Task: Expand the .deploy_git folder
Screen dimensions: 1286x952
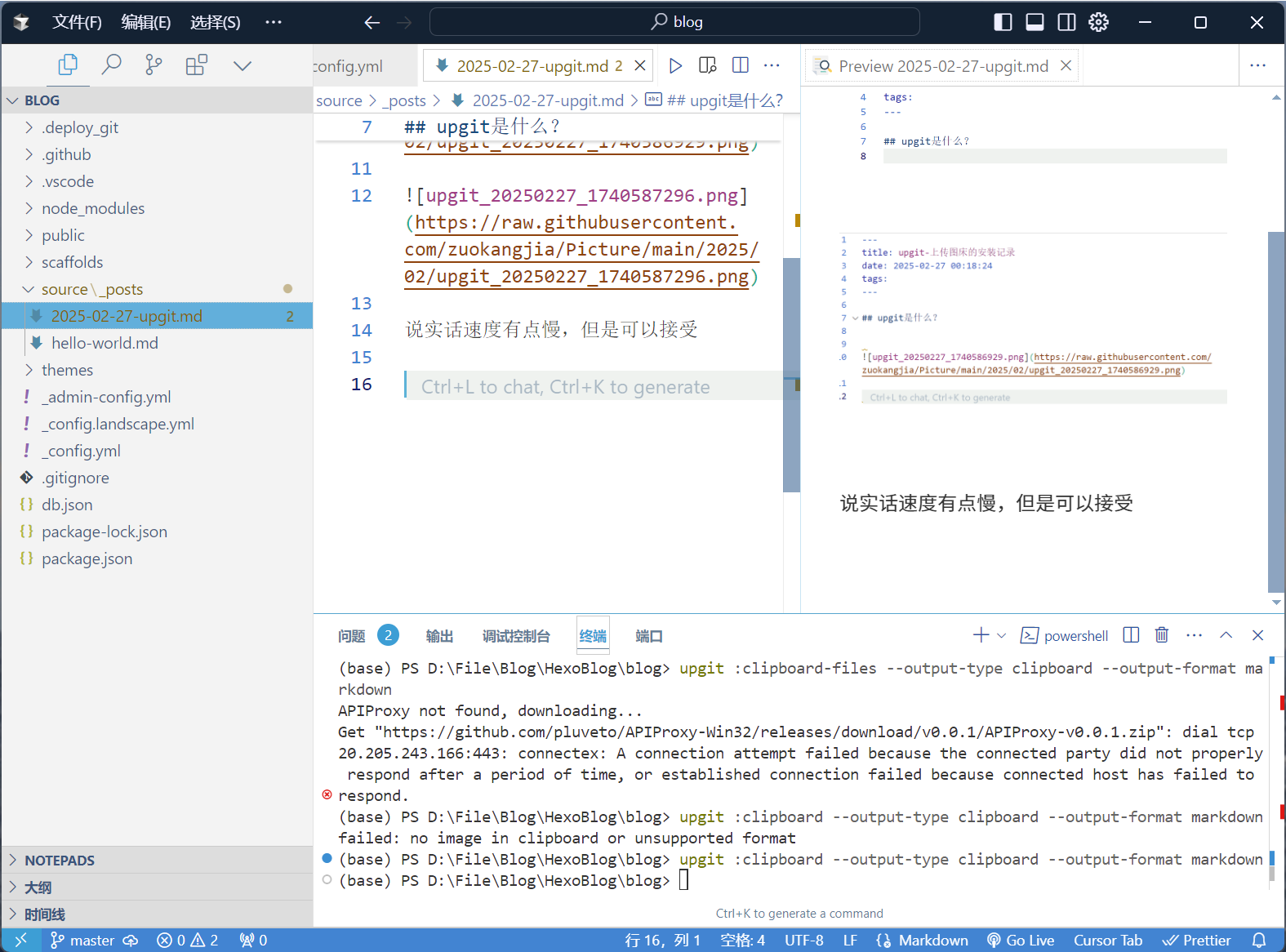Action: 157,127
